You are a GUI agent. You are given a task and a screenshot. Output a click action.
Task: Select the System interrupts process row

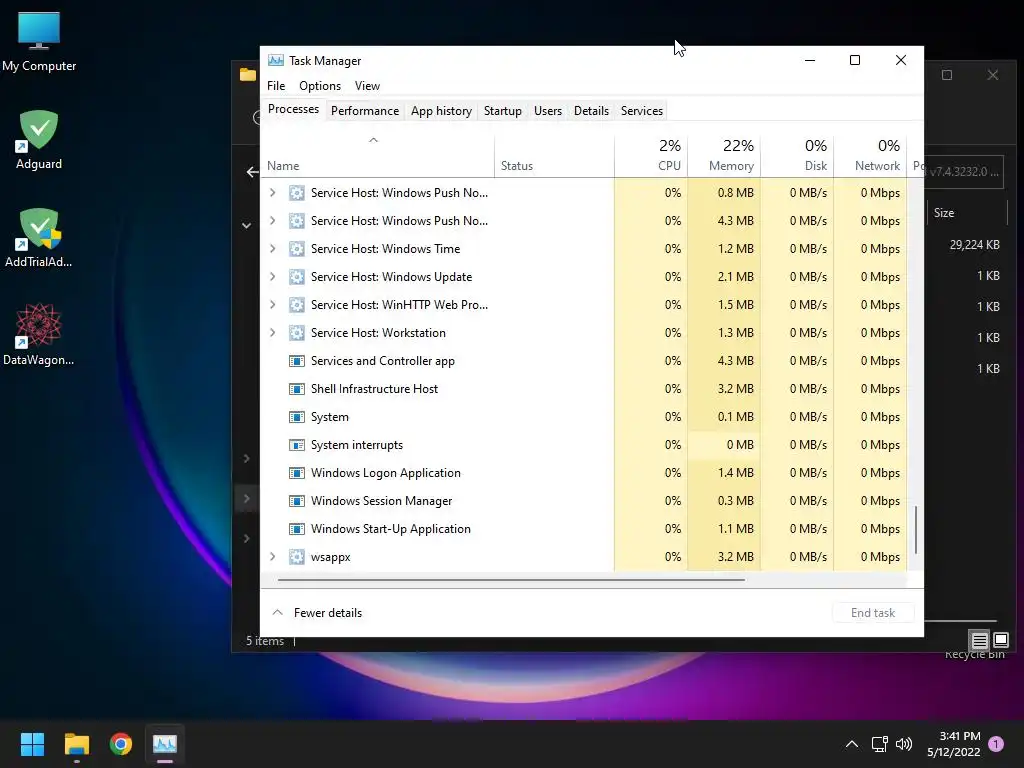[x=584, y=445]
